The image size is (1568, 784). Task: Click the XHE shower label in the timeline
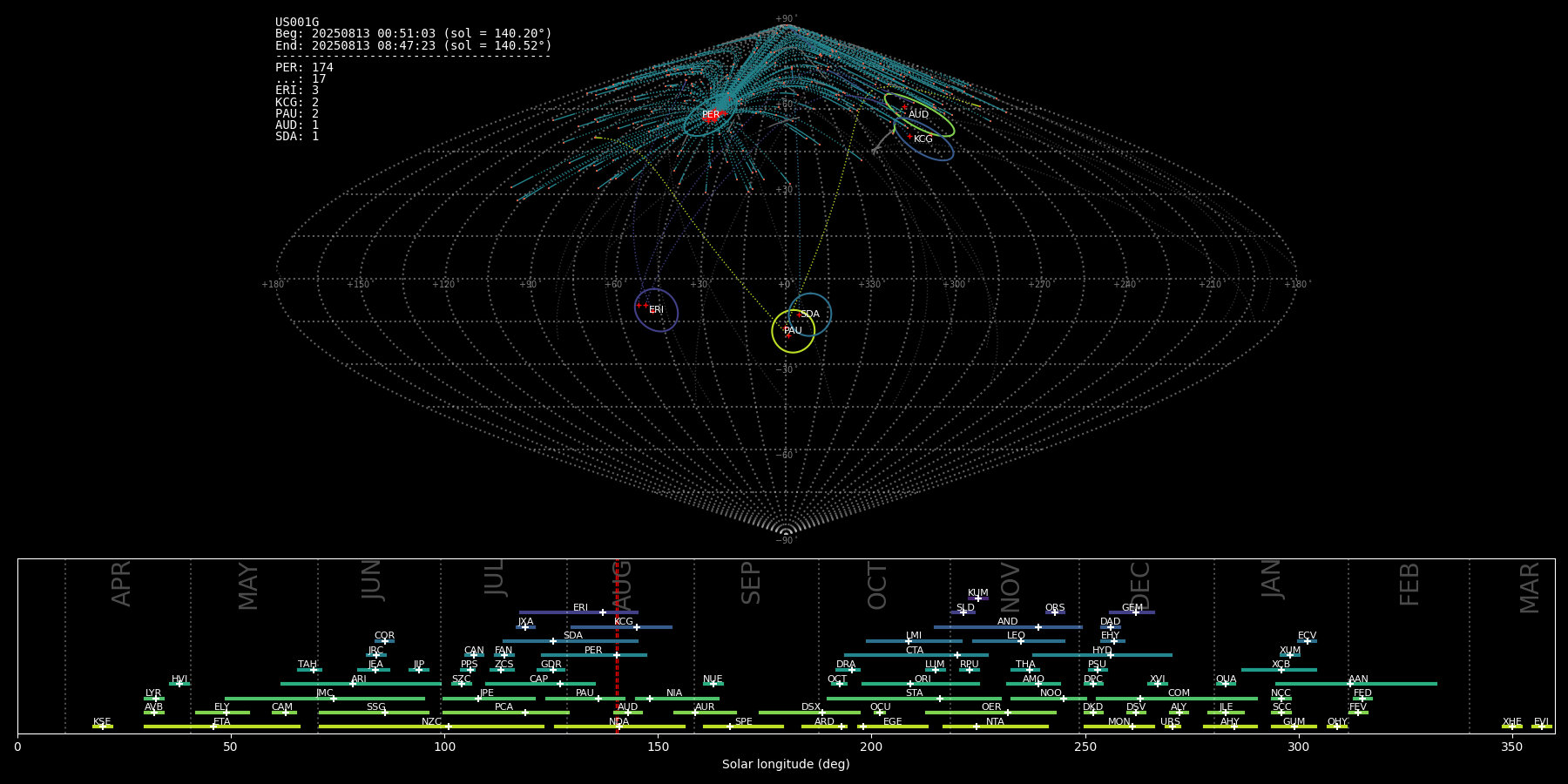tap(1511, 722)
